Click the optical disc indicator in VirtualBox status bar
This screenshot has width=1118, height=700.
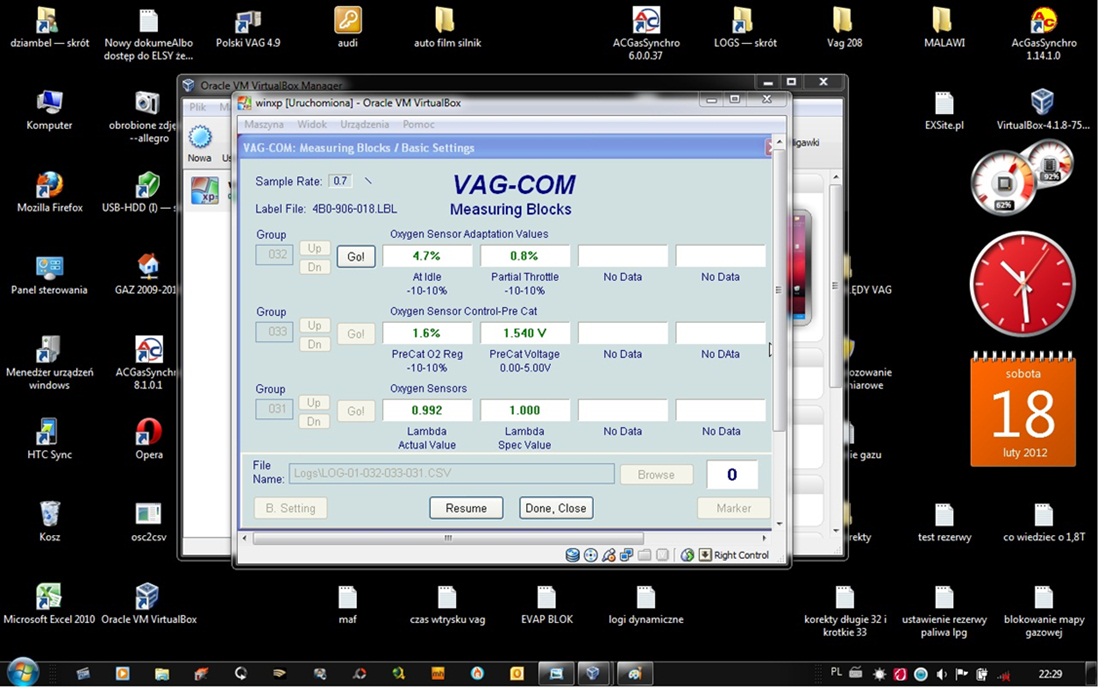[590, 555]
